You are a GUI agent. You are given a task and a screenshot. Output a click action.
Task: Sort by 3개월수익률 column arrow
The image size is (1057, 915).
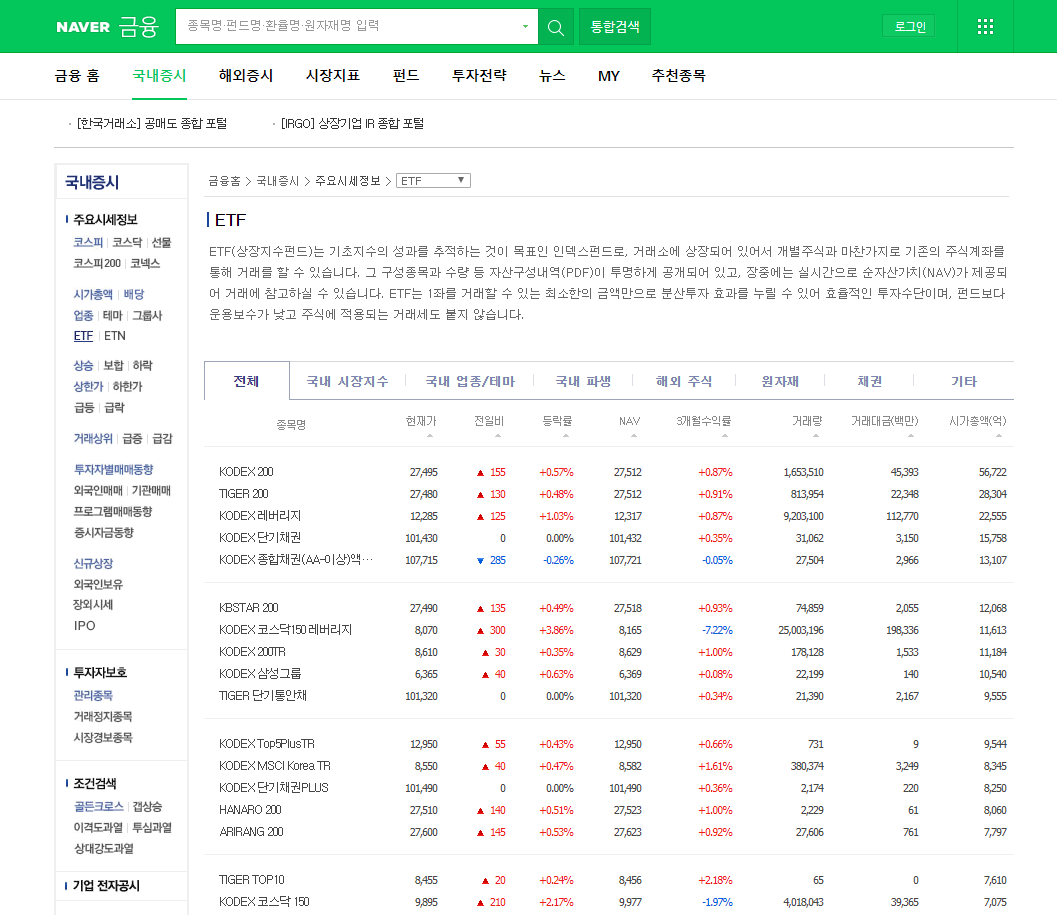coord(725,436)
